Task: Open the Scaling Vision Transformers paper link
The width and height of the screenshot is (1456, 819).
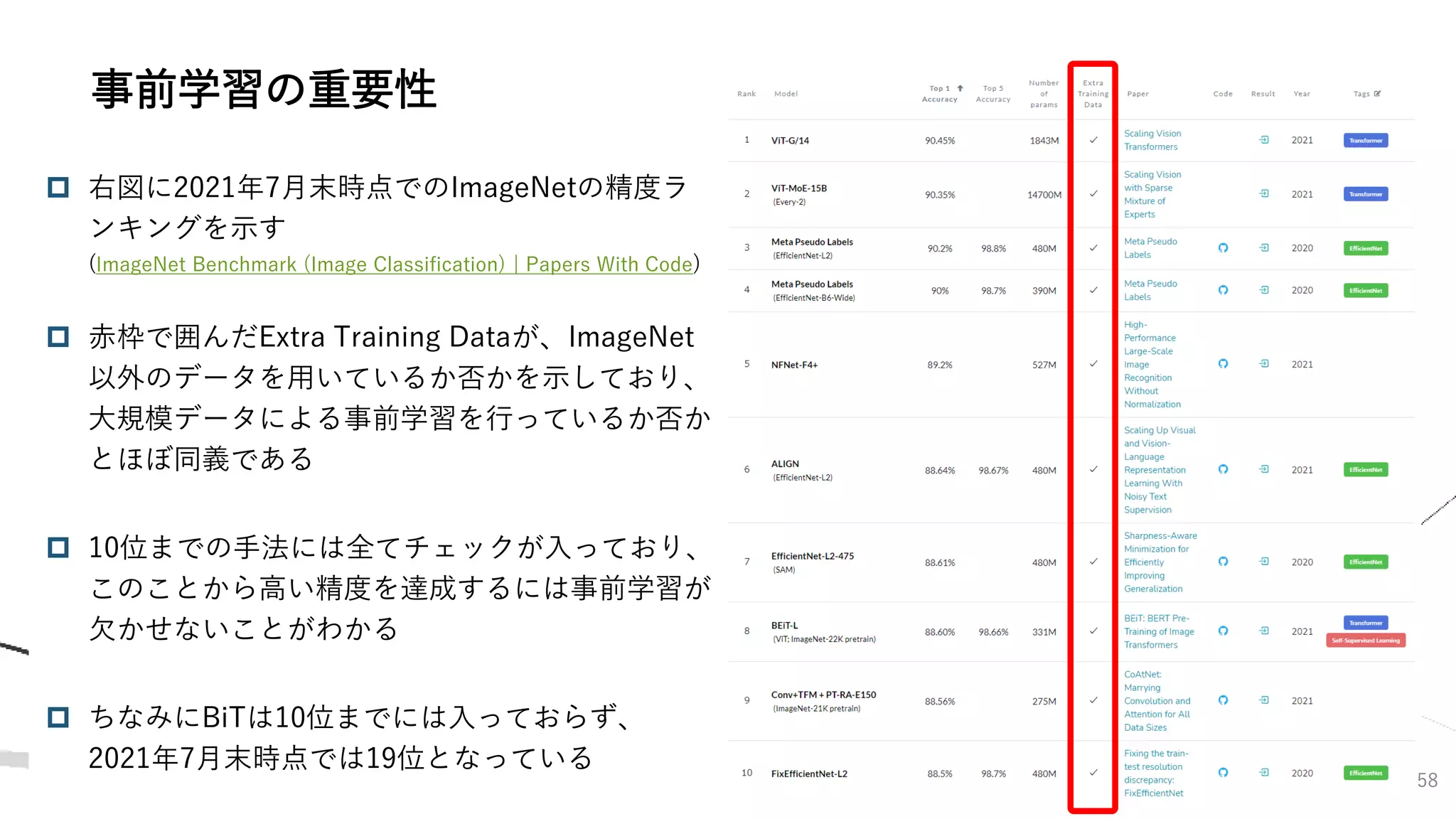Action: (x=1152, y=140)
